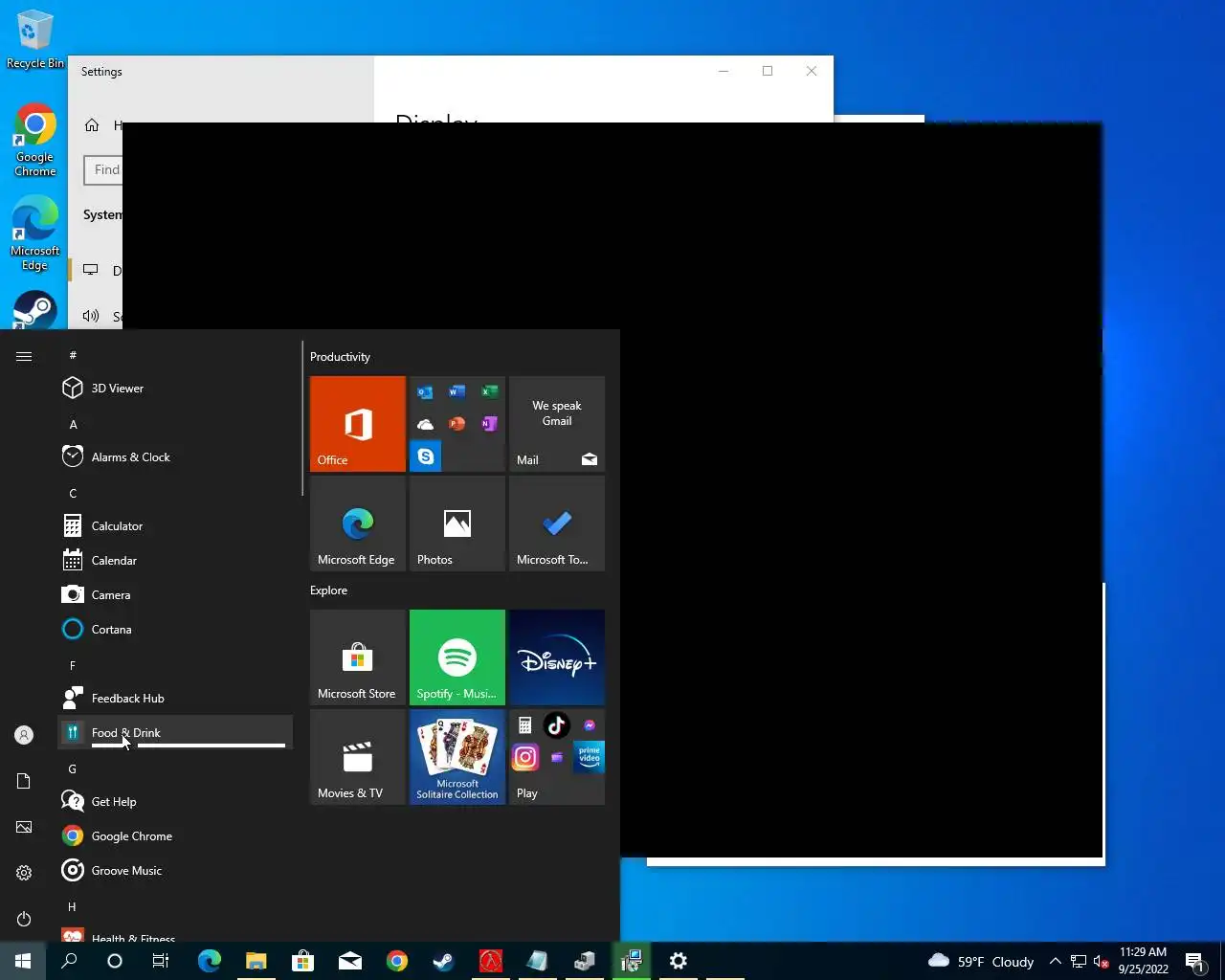Open 3D Viewer from the app list
The image size is (1225, 980).
pyautogui.click(x=175, y=388)
